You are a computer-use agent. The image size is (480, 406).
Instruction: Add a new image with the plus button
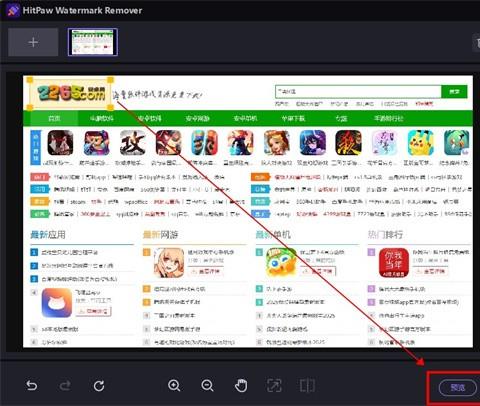(x=33, y=42)
